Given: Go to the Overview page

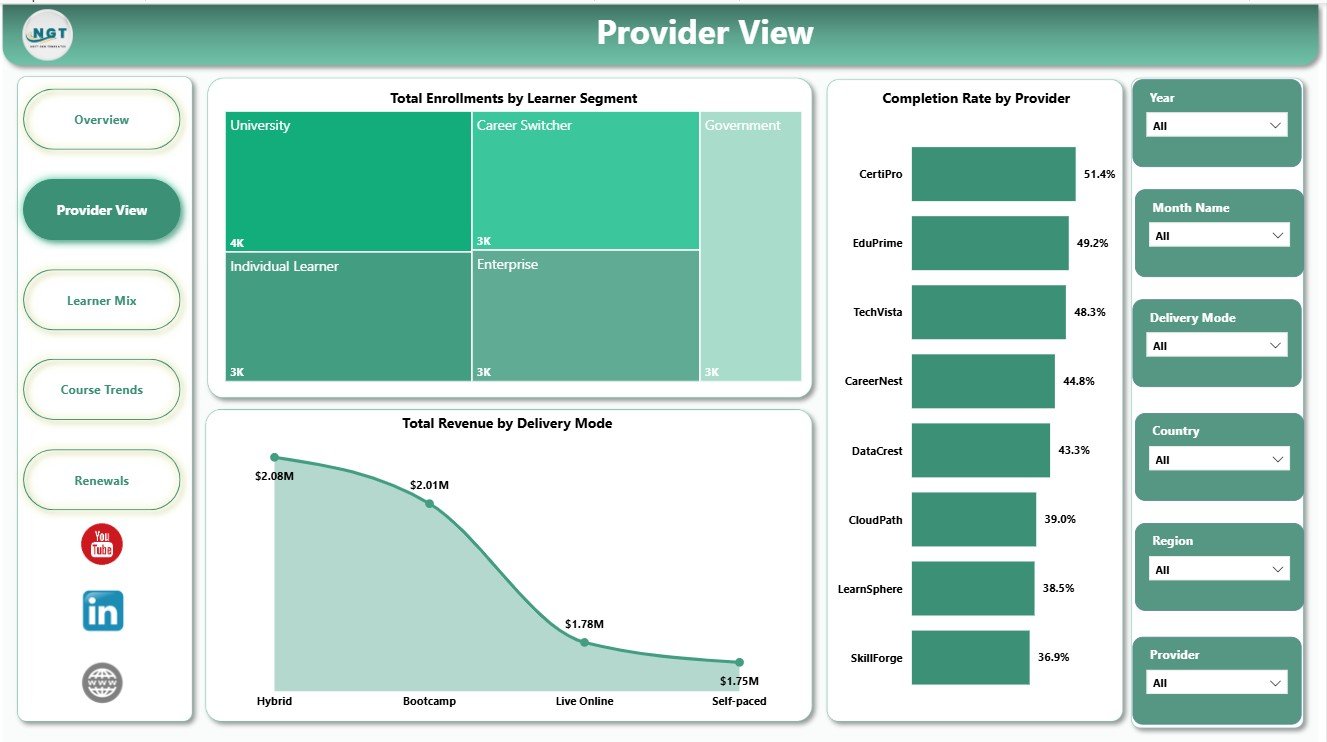Looking at the screenshot, I should click(x=102, y=120).
